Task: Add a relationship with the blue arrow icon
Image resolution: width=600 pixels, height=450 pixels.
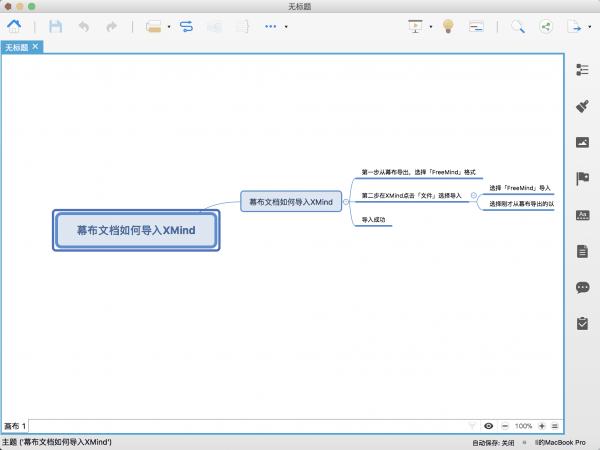Action: point(186,26)
